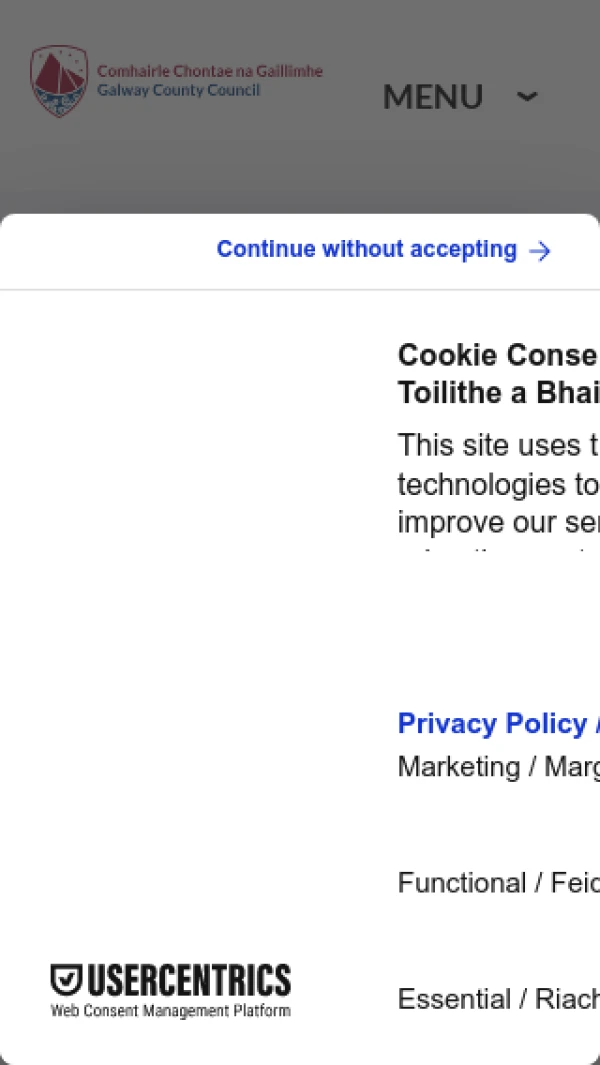This screenshot has height=1065, width=600.
Task: Click the English 'Galway County Council' title text
Action: tap(179, 91)
